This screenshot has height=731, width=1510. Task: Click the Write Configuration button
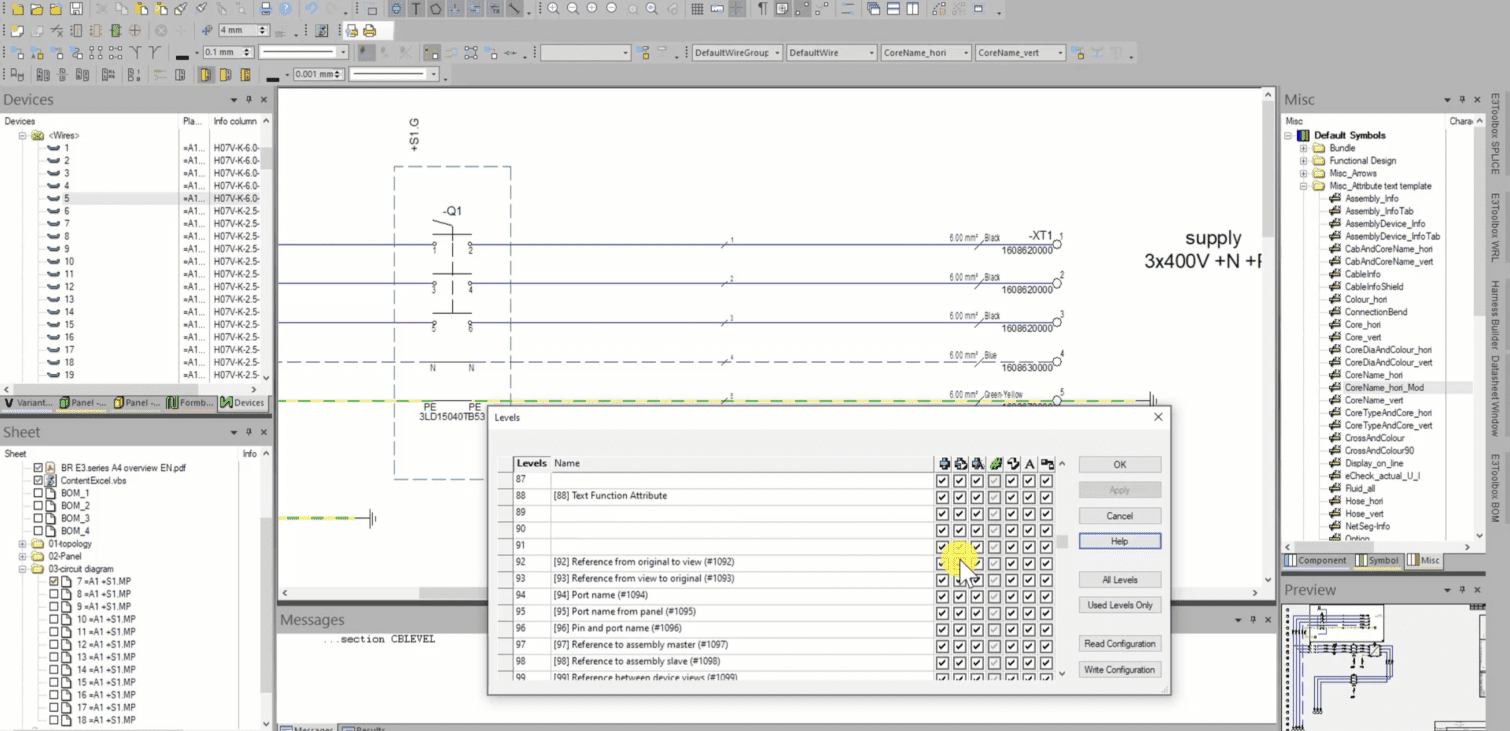pyautogui.click(x=1119, y=670)
